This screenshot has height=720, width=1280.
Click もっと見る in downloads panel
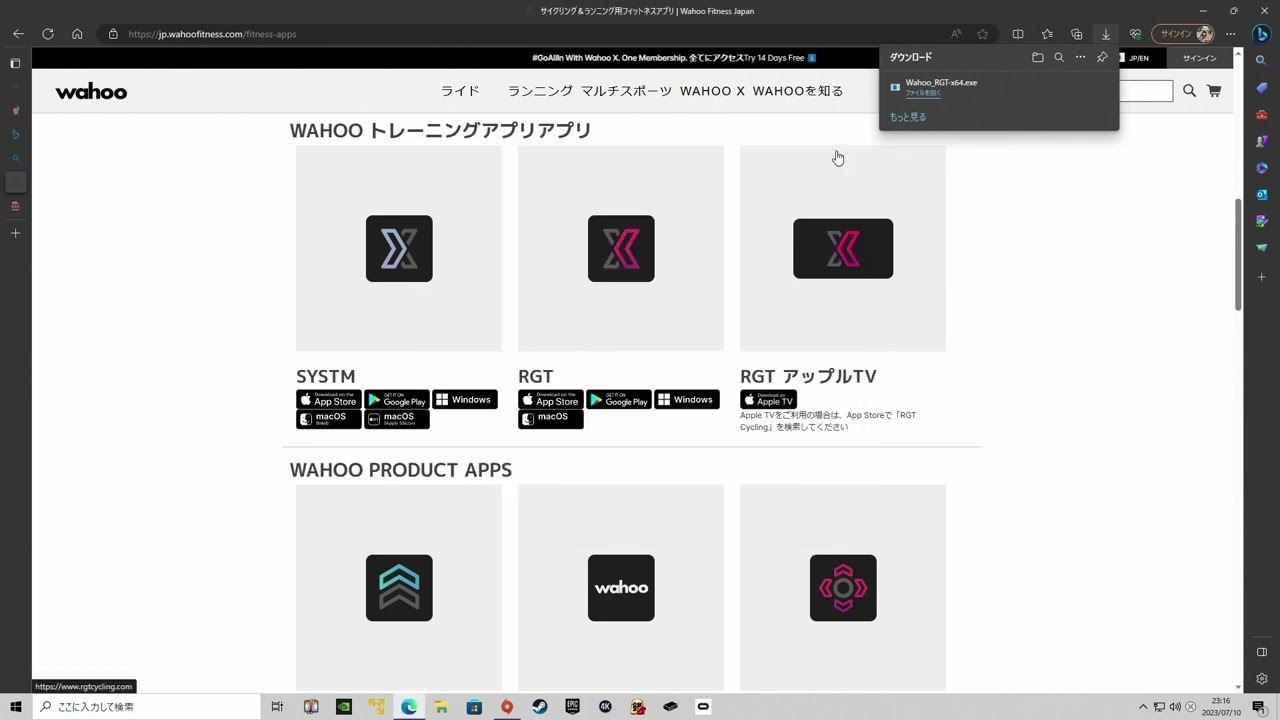coord(908,117)
